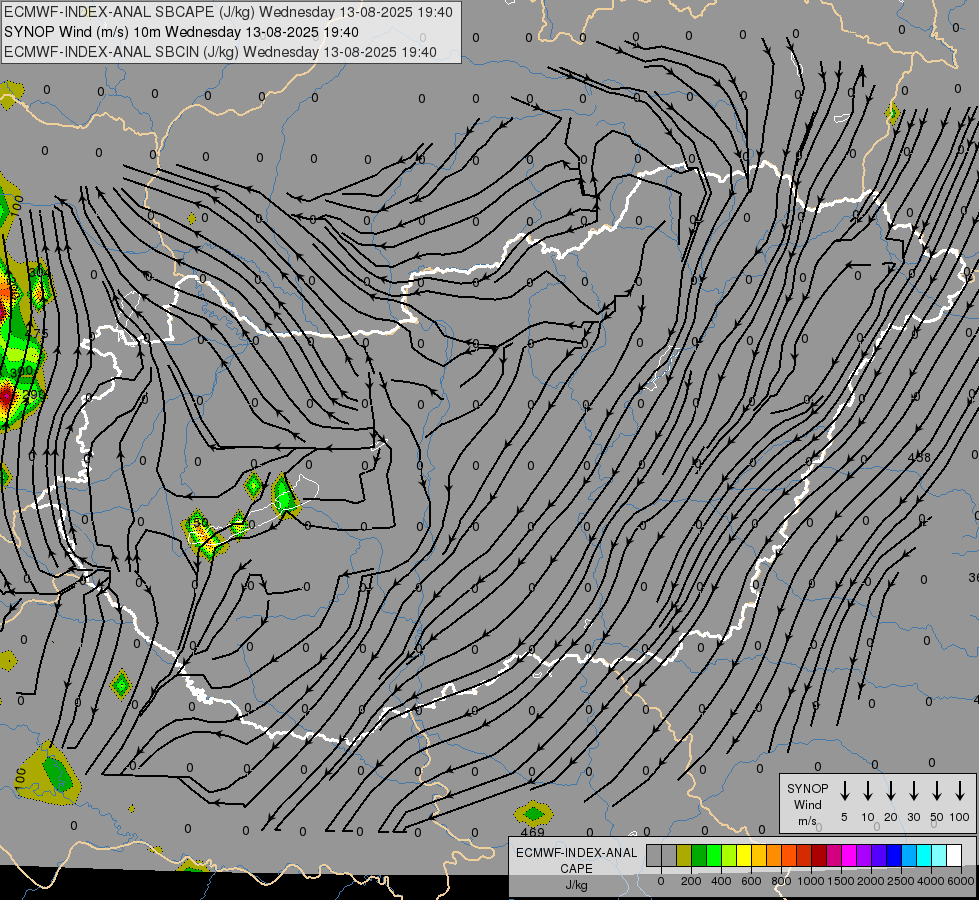Click the ECMWF-INDEX-ANAL CAPE legend label

point(576,860)
